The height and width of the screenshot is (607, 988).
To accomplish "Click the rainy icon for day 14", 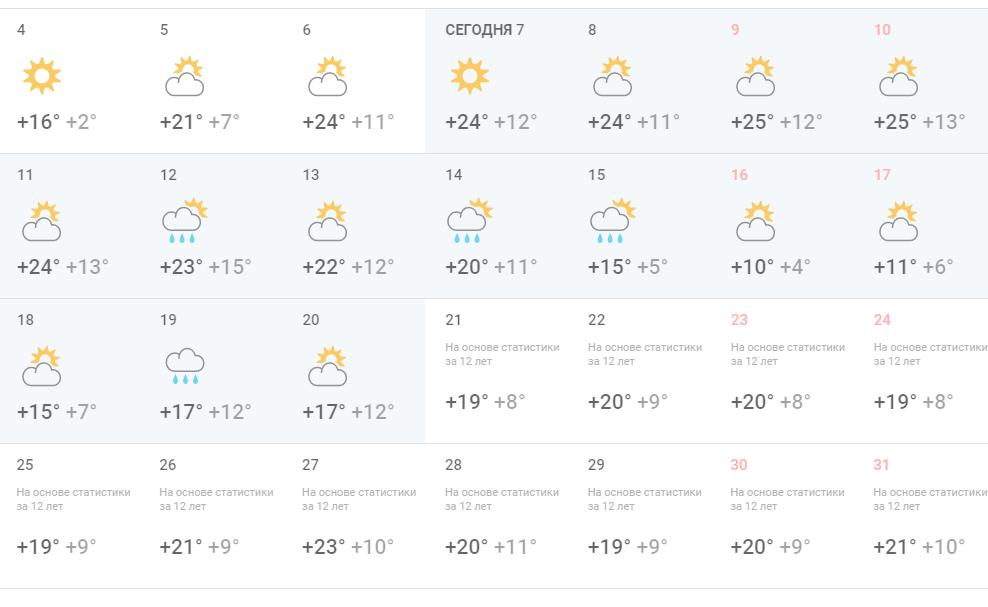I will pyautogui.click(x=470, y=222).
